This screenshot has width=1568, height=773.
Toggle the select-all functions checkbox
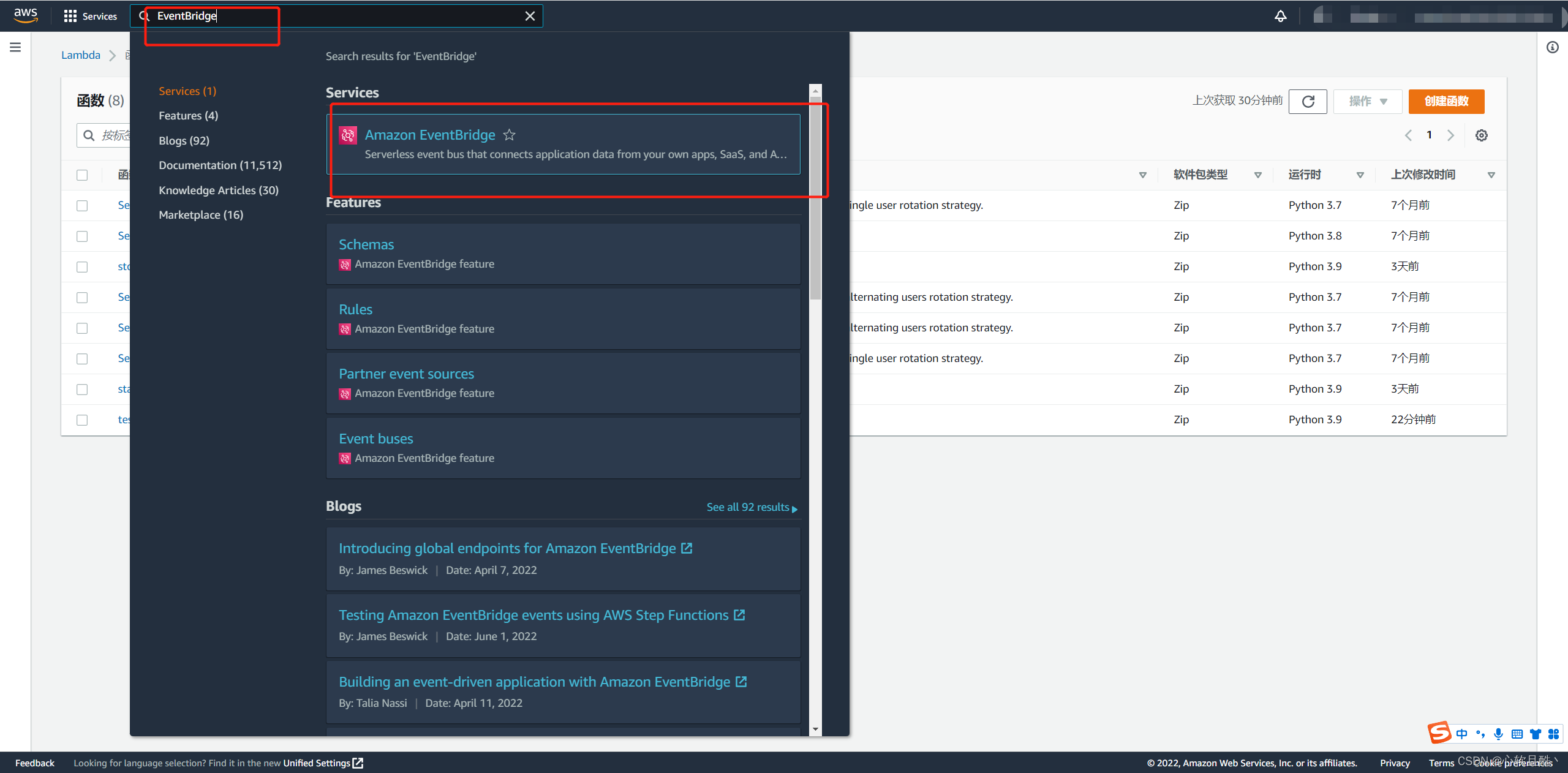82,175
